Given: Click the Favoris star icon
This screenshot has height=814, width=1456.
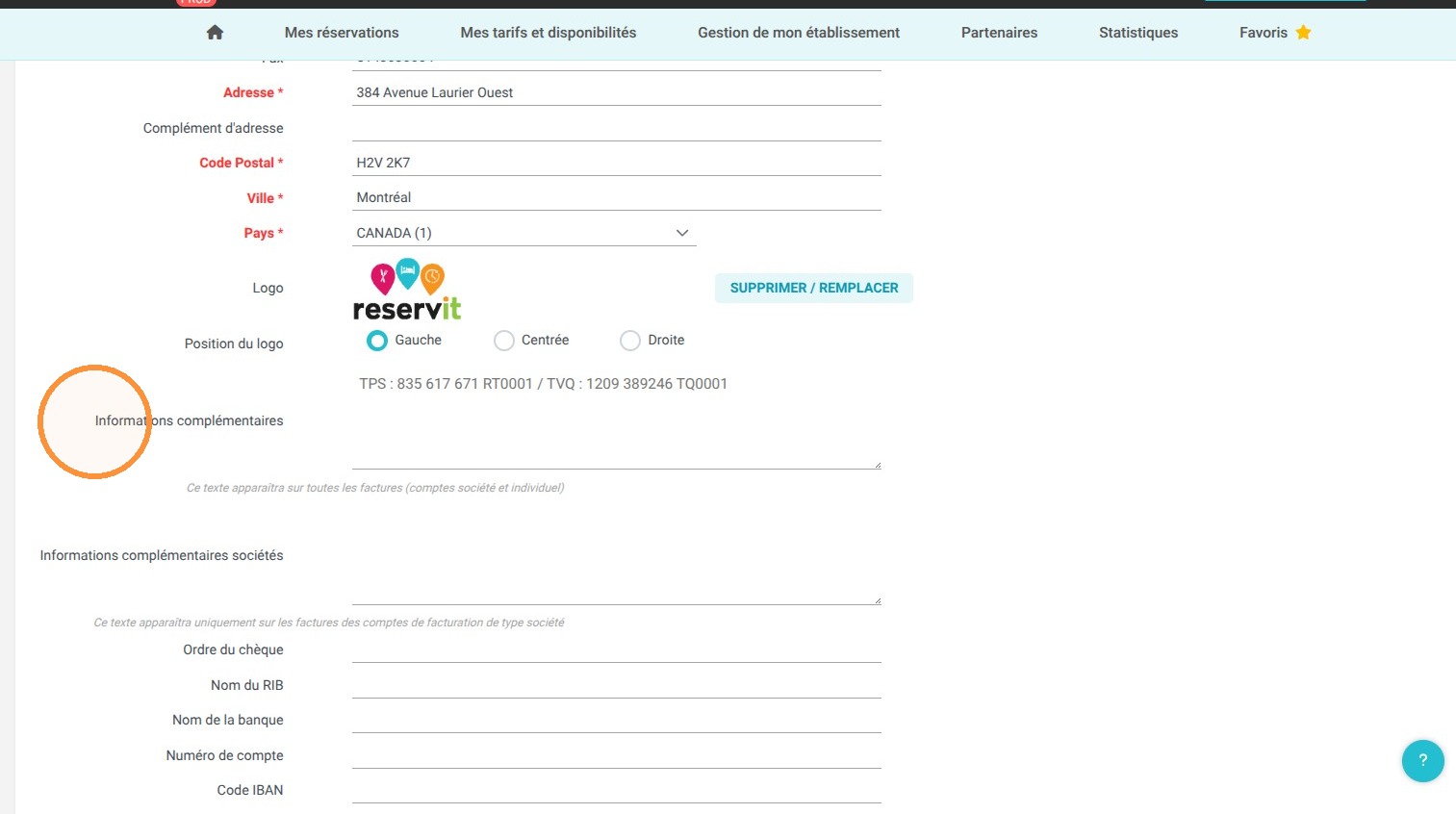Looking at the screenshot, I should [1303, 33].
